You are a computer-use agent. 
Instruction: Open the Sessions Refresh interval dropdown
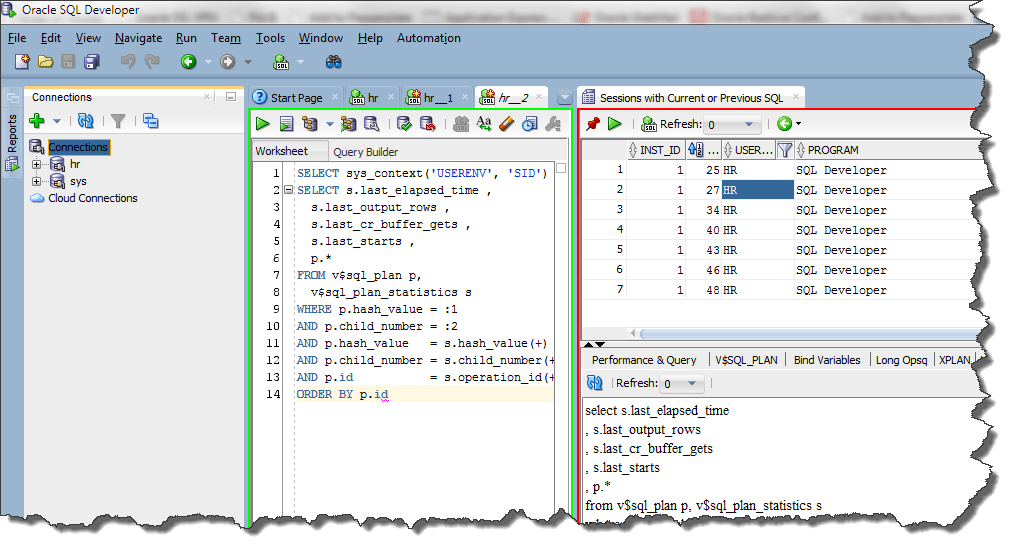coord(749,124)
